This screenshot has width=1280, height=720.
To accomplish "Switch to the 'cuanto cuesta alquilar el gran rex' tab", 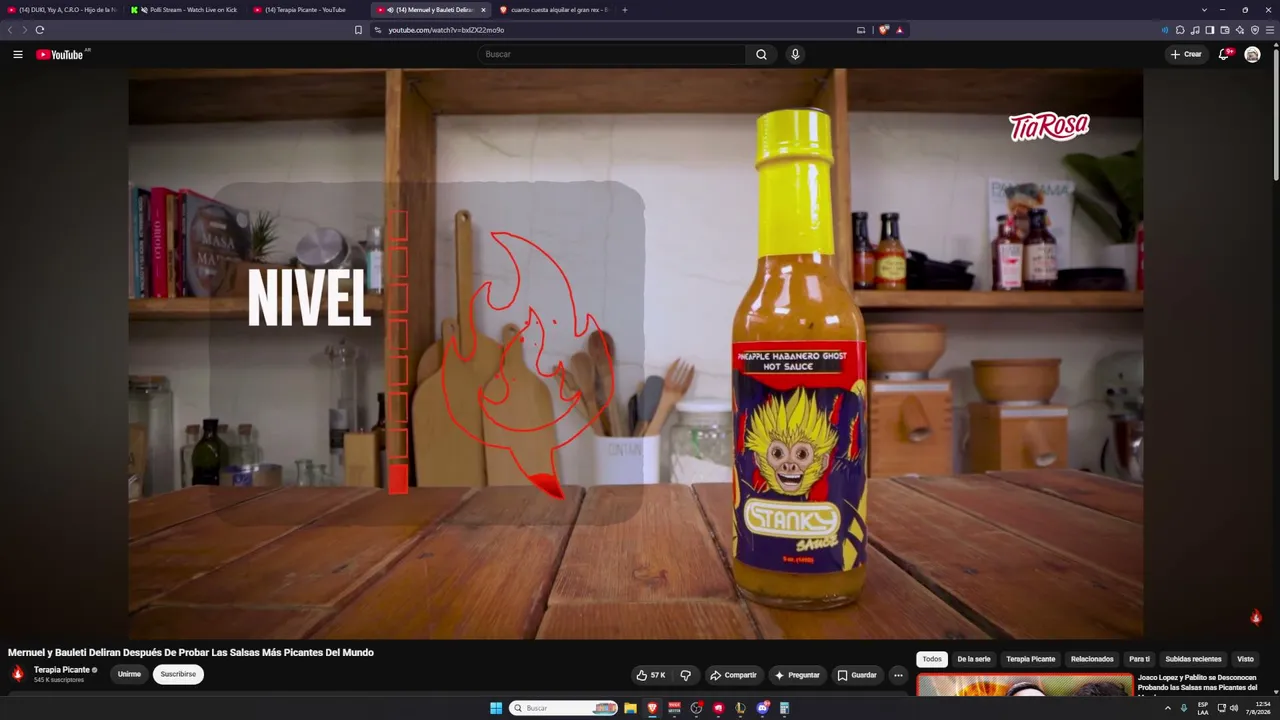I will pyautogui.click(x=555, y=10).
